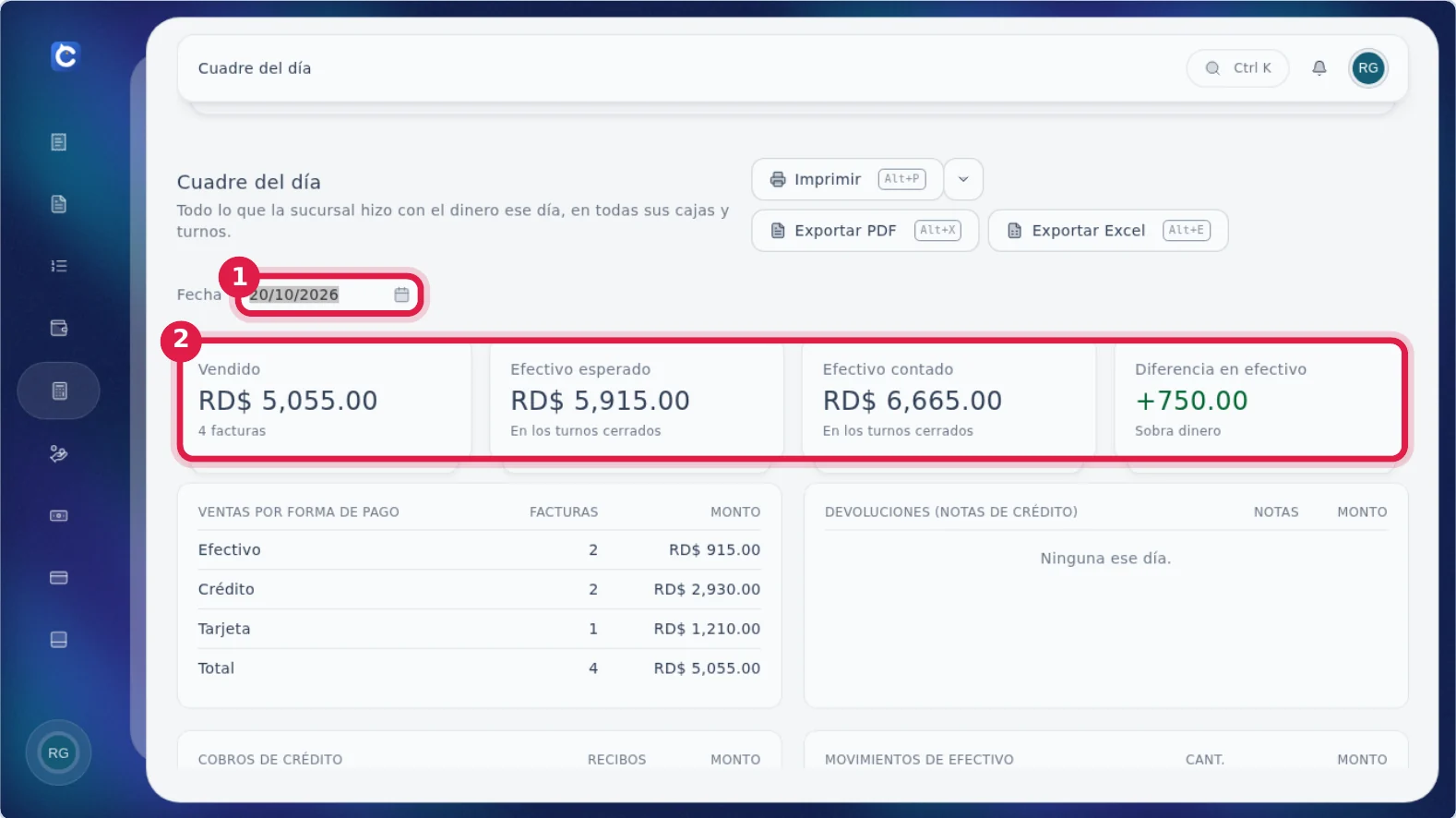Open the numbered list icon in sidebar
This screenshot has width=1456, height=818.
tap(59, 266)
